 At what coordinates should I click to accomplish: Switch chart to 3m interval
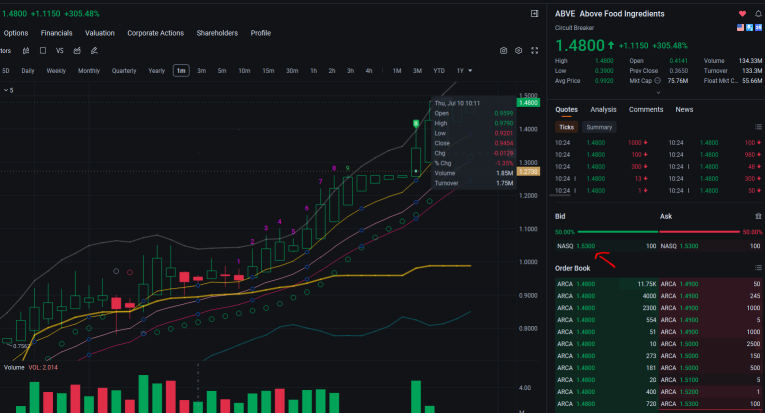coord(201,71)
